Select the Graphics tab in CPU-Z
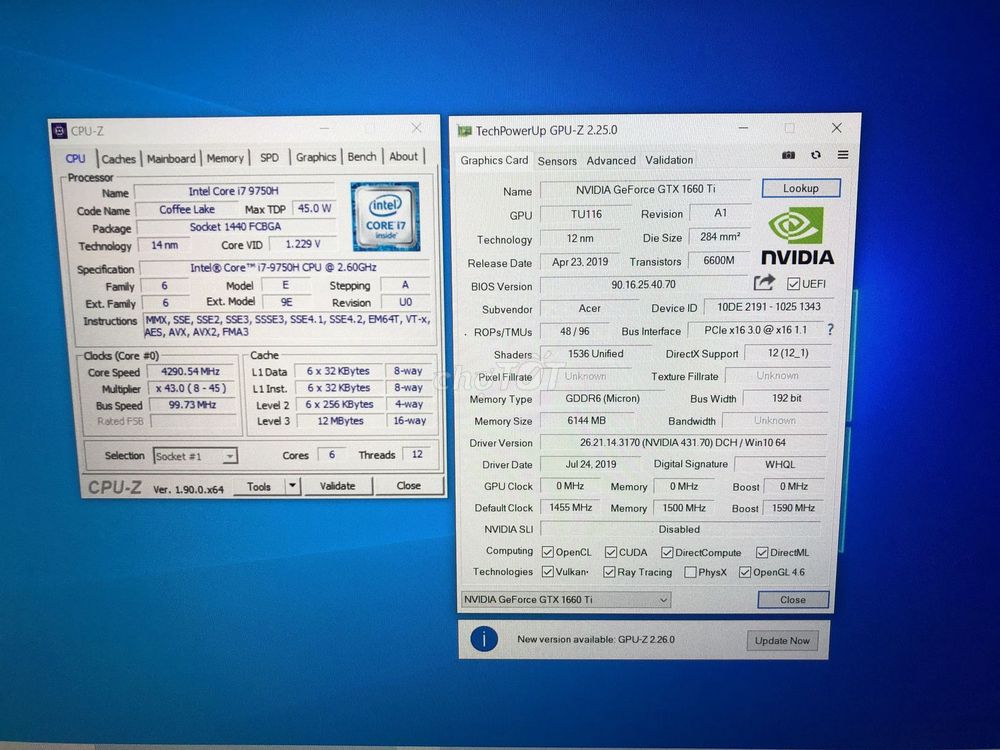Screen dimensions: 1000x750 [316, 156]
